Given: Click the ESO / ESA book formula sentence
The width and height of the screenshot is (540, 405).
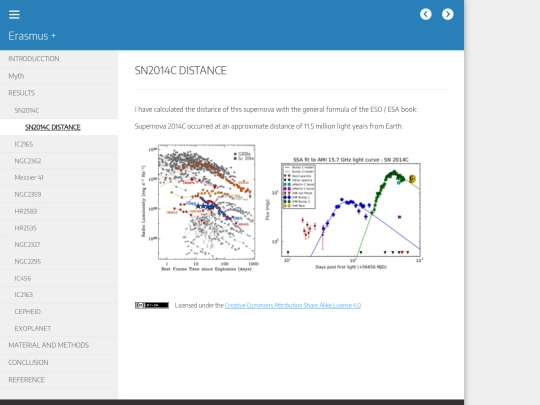Looking at the screenshot, I should [276, 110].
